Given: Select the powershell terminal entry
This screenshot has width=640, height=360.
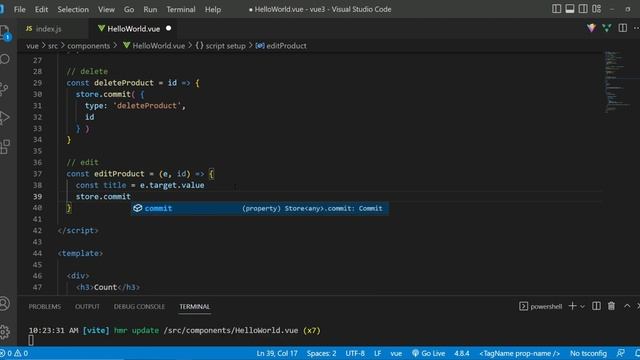Looking at the screenshot, I should tap(540, 307).
